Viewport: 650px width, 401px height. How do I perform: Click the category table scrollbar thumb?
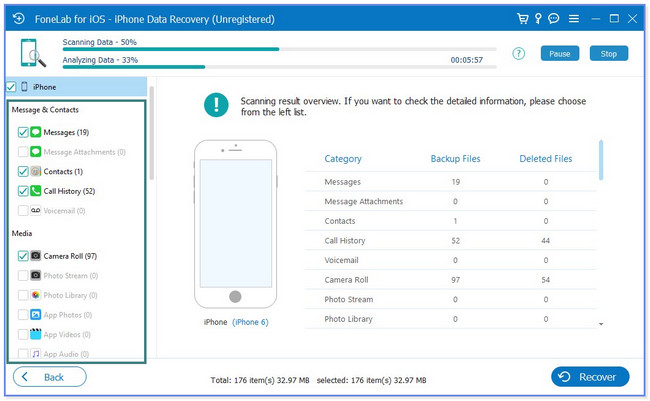point(601,160)
